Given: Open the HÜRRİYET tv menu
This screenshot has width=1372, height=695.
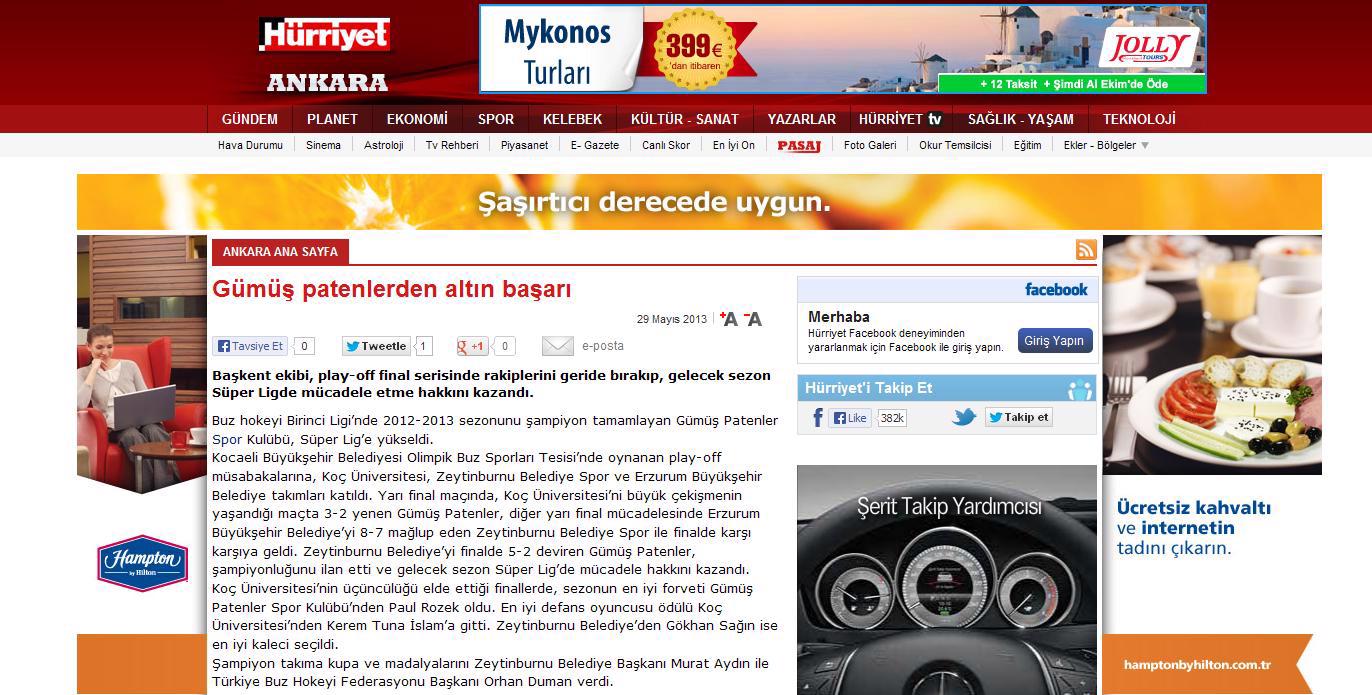Looking at the screenshot, I should (901, 119).
